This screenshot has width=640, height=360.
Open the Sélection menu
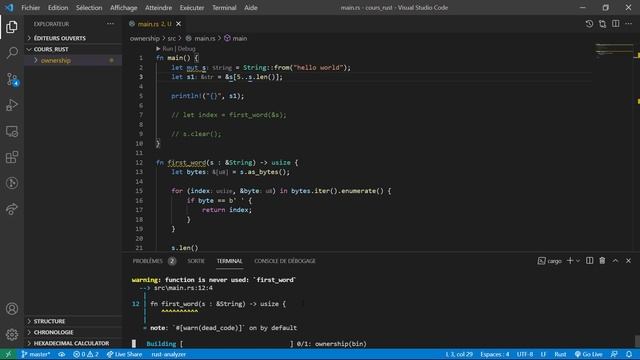click(x=89, y=7)
